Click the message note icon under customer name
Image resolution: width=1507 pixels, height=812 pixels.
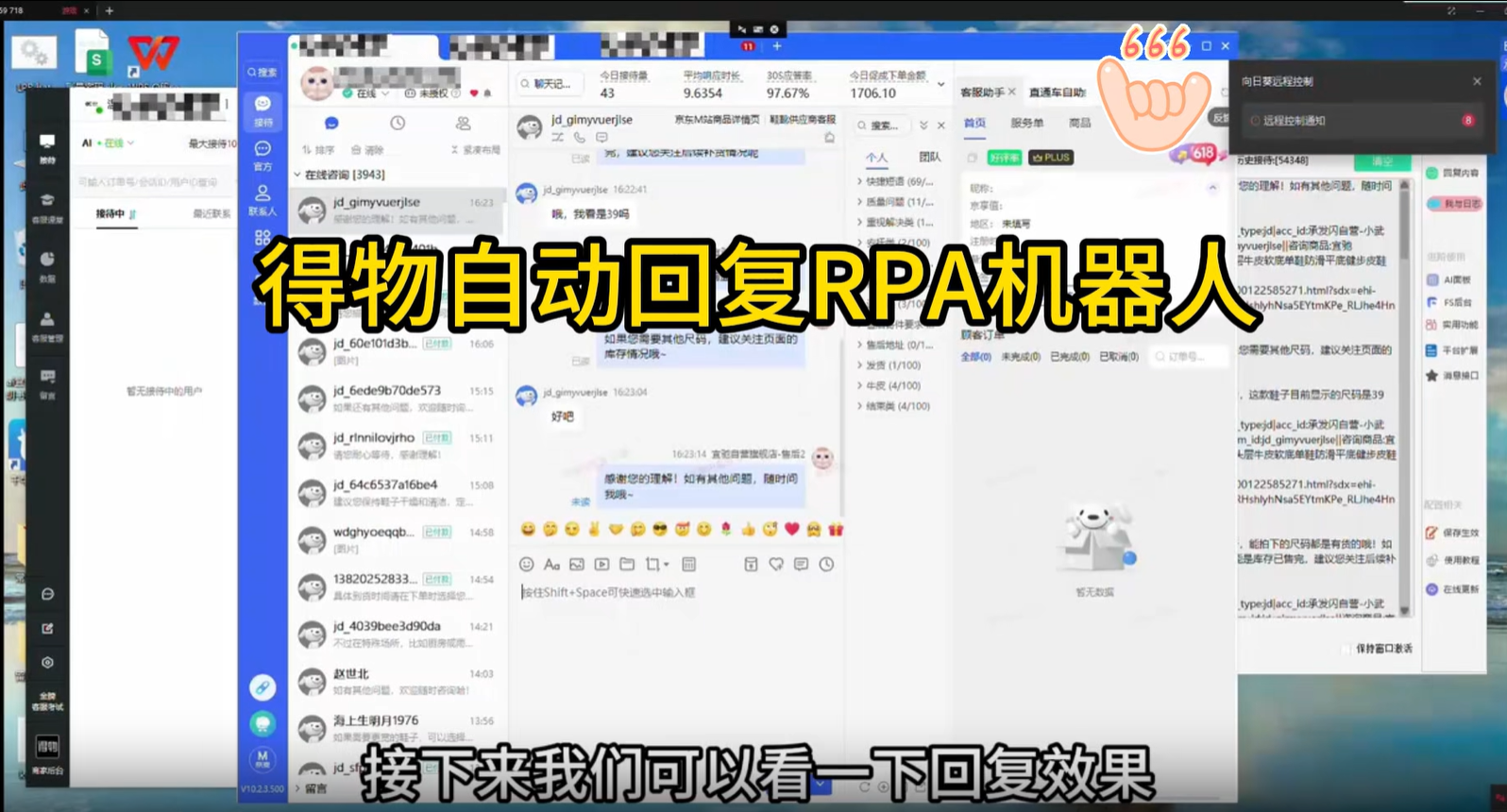(x=601, y=138)
